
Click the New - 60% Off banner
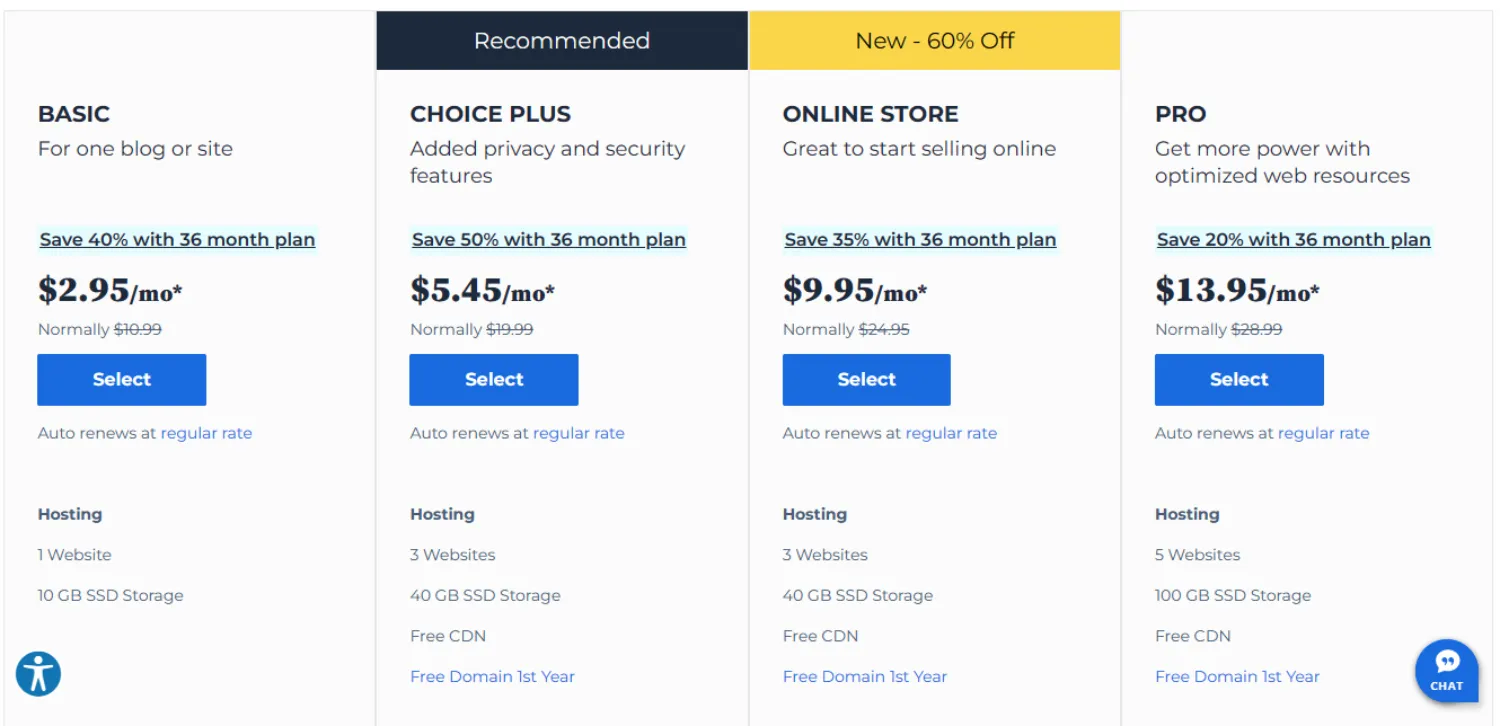(x=935, y=41)
